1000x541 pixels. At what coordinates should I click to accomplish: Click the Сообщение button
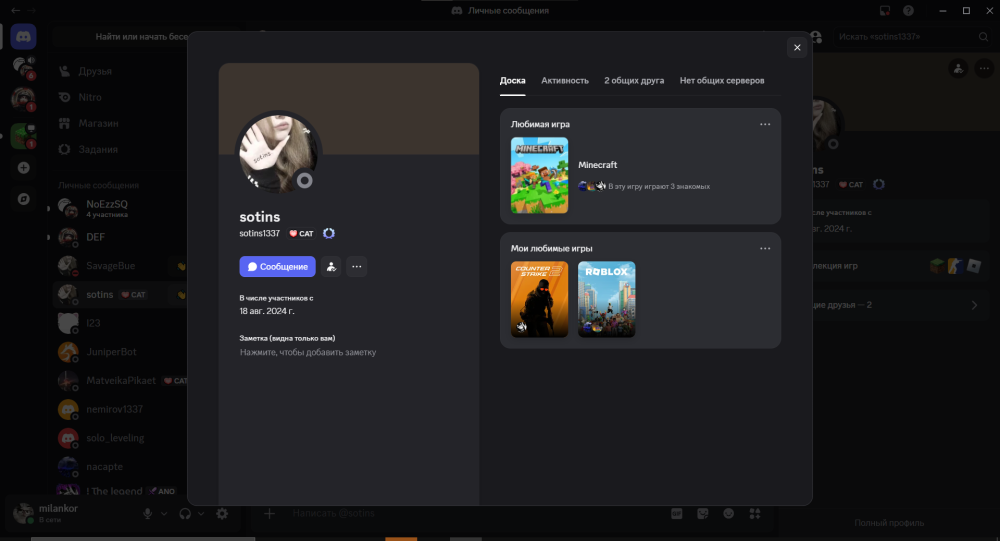pos(277,267)
